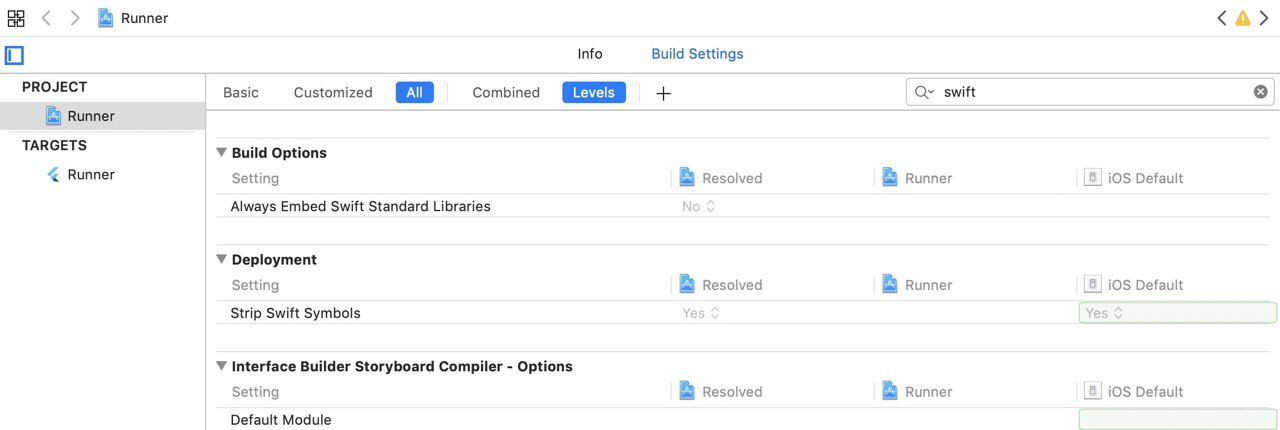Enable the Basic settings filter

point(241,92)
